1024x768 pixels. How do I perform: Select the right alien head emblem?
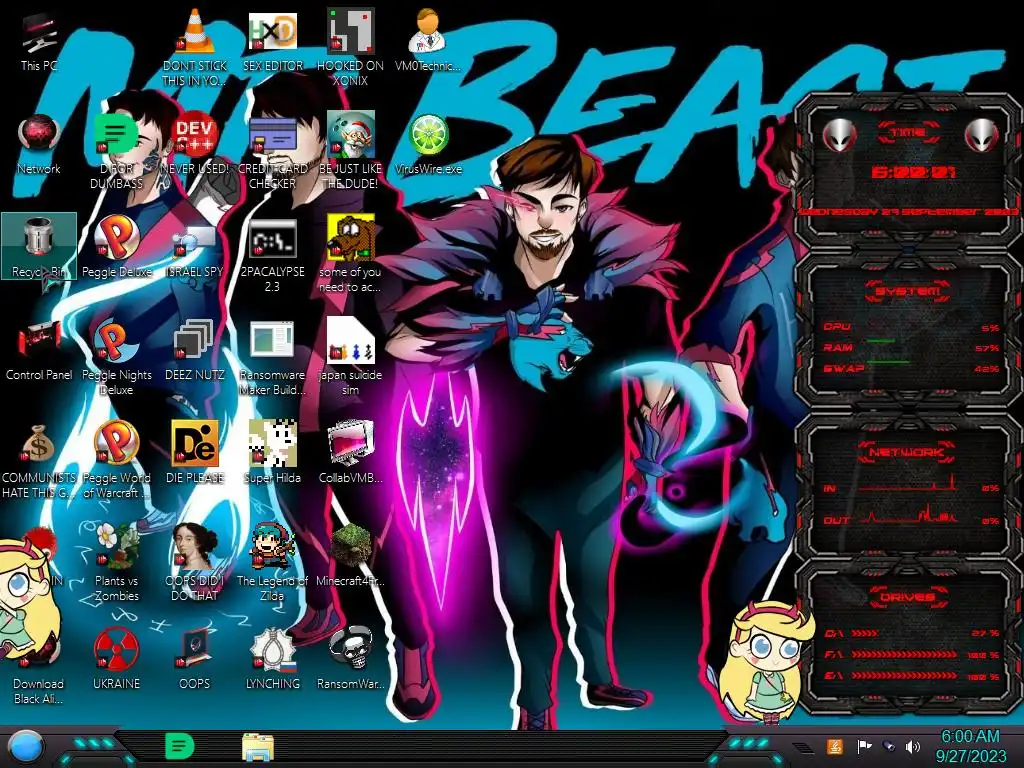(x=982, y=136)
